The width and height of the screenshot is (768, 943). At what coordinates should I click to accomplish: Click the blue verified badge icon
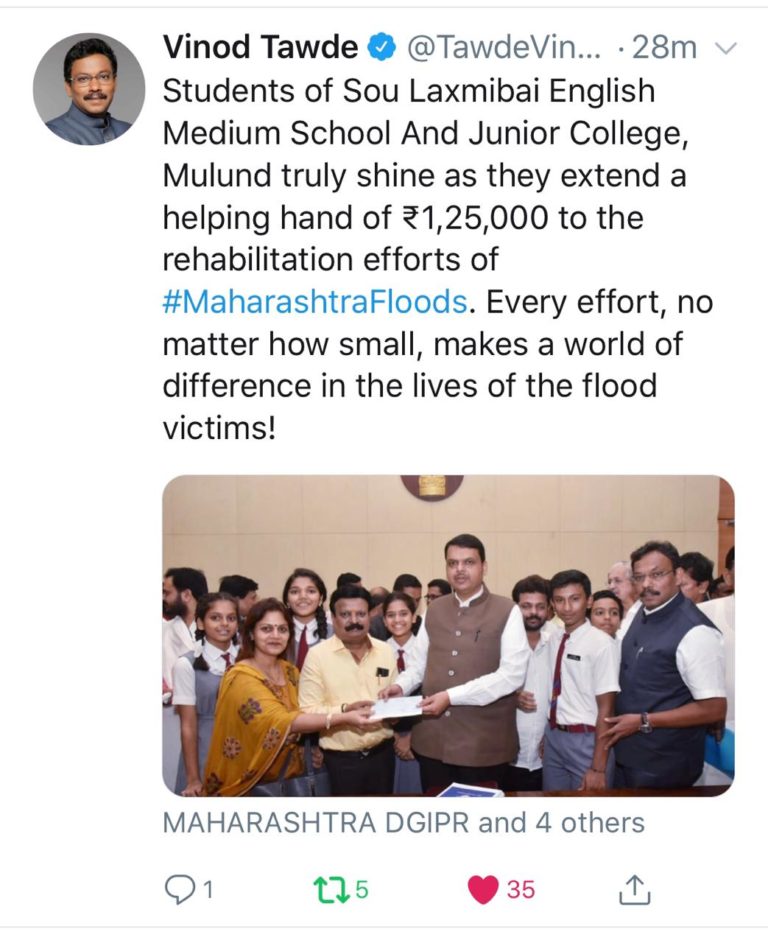pos(382,48)
